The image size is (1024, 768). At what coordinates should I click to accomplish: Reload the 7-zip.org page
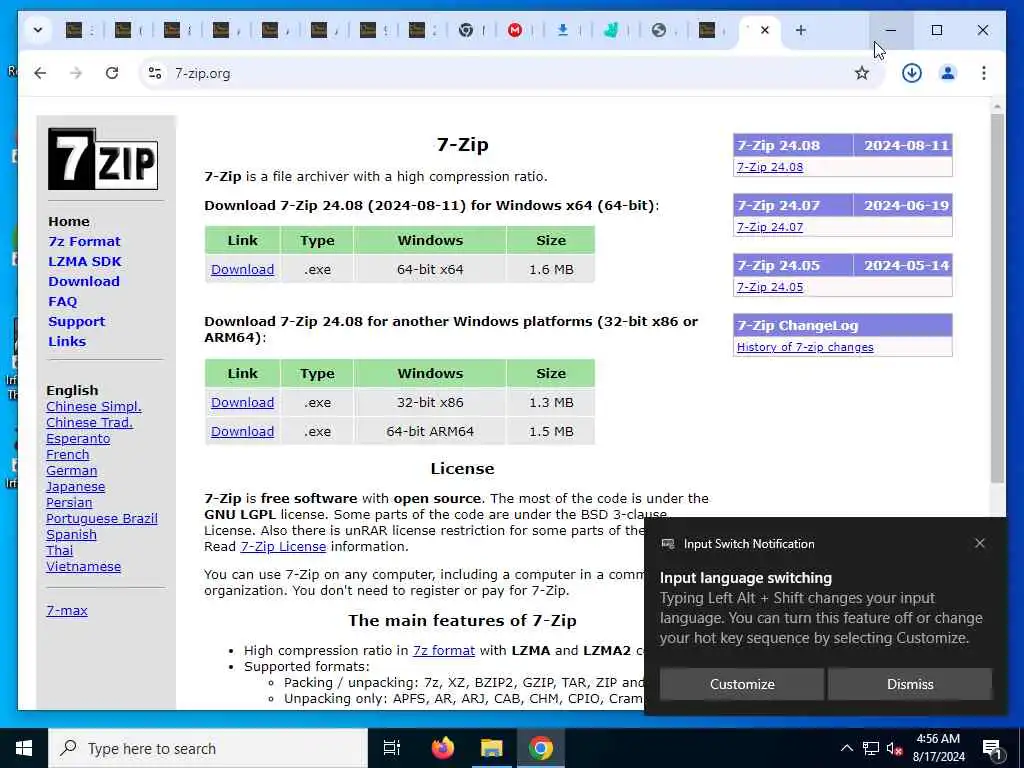[x=112, y=73]
